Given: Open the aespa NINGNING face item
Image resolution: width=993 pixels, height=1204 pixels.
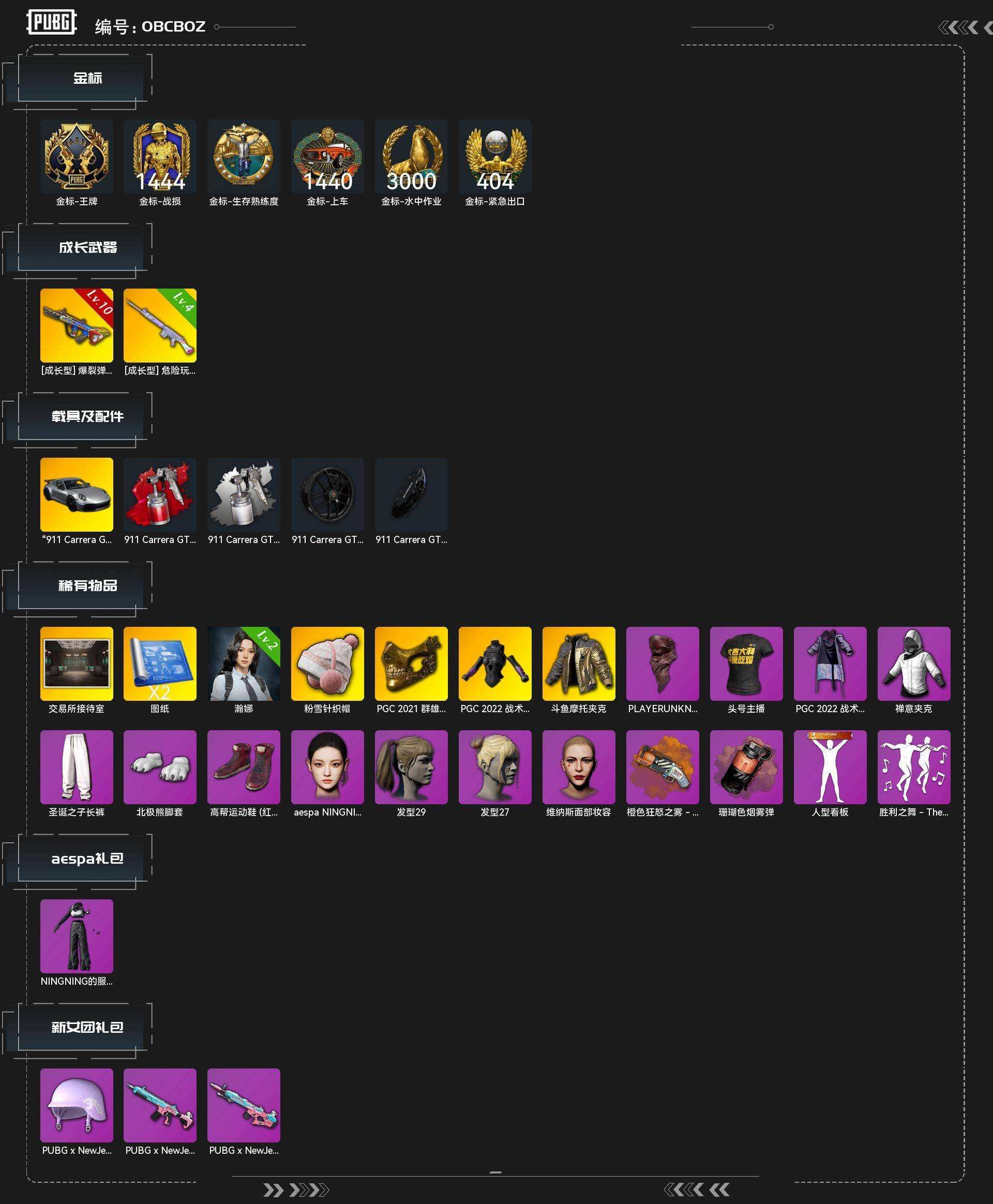Looking at the screenshot, I should [x=328, y=767].
